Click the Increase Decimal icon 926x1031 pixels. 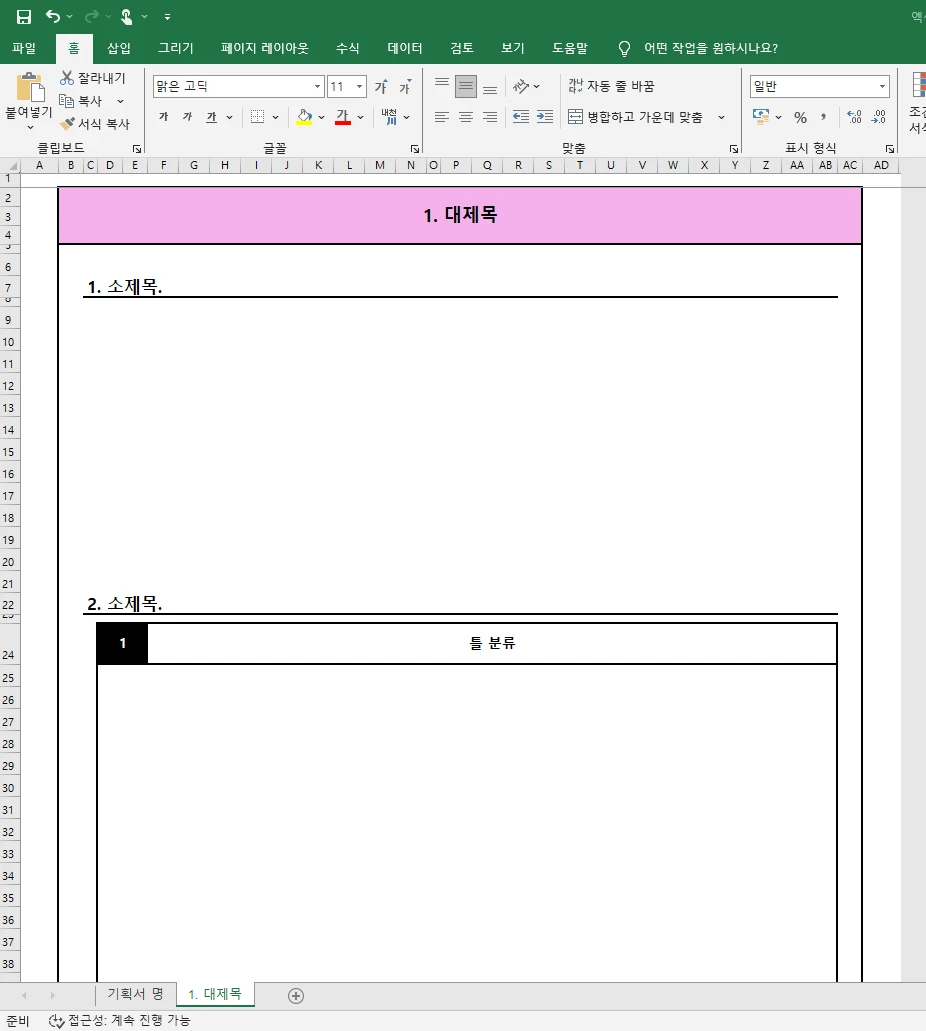854,117
